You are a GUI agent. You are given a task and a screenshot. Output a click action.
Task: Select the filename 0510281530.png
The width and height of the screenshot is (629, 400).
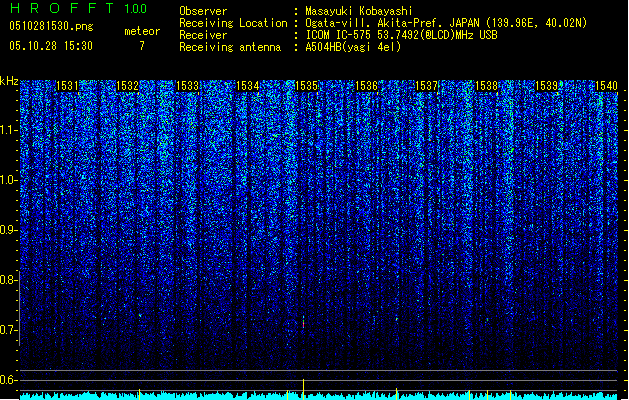click(x=51, y=27)
